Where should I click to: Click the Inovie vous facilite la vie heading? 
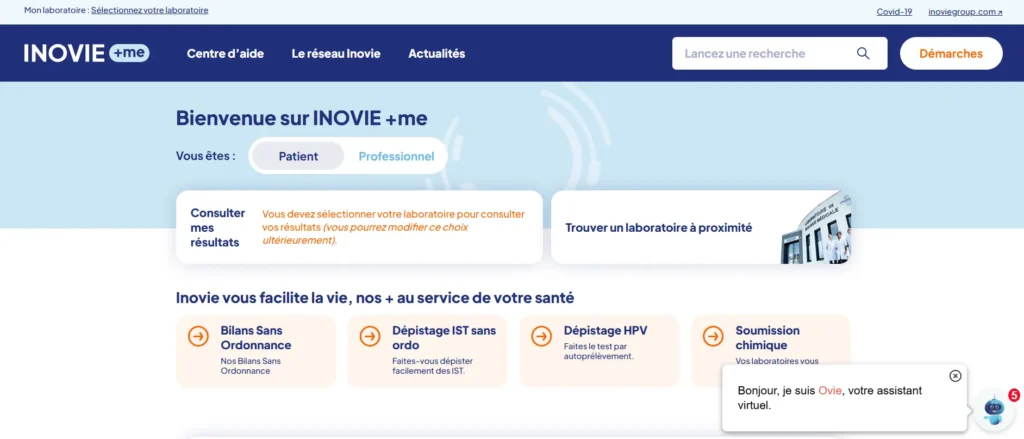(x=375, y=298)
